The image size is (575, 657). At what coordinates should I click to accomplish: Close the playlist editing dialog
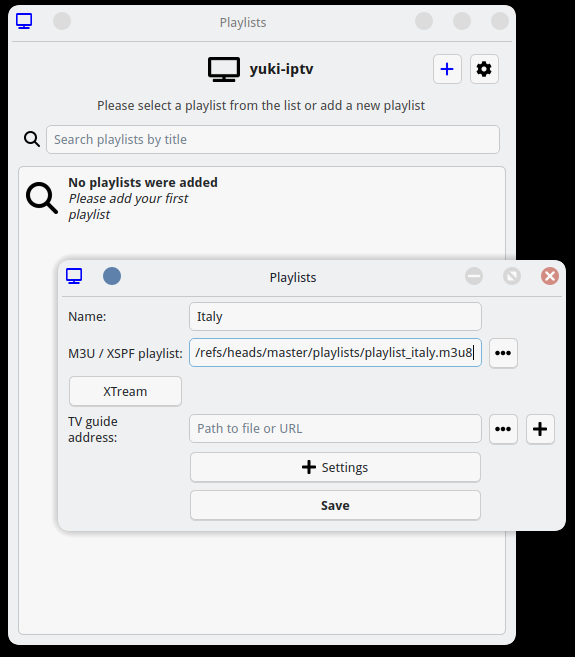tap(549, 277)
